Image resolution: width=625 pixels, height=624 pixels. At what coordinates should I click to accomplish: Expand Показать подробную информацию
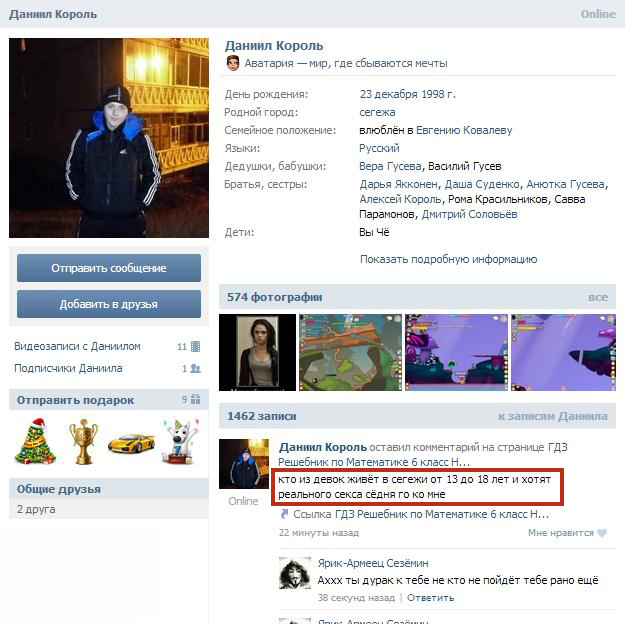click(x=448, y=259)
